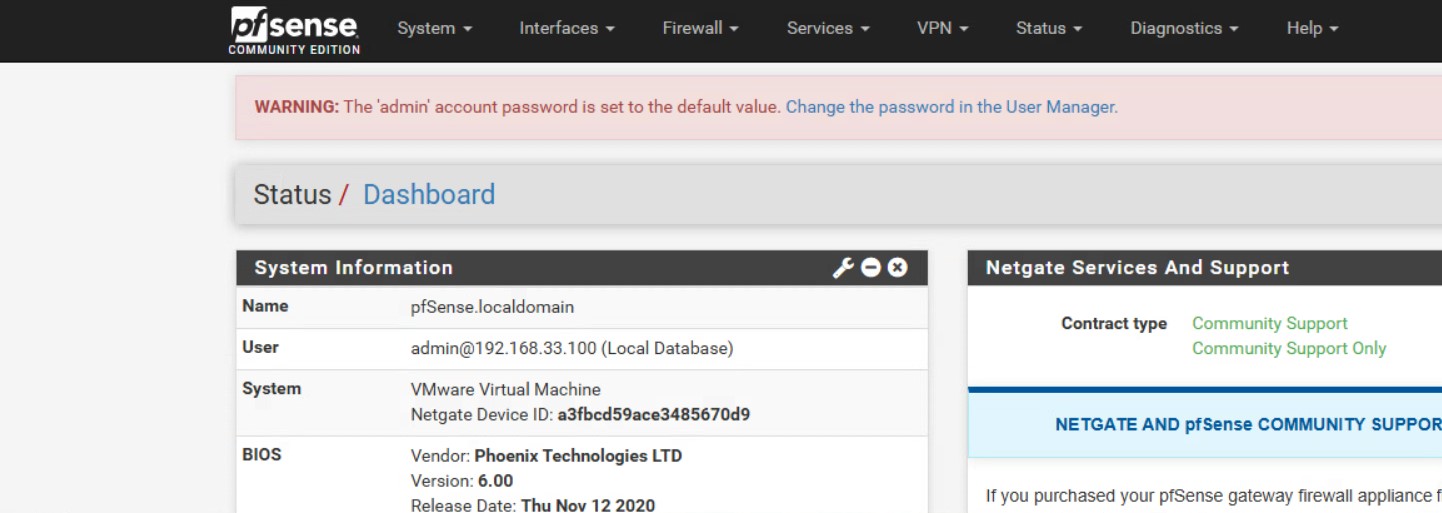Expand the Interfaces menu
The image size is (1442, 513).
coord(566,28)
